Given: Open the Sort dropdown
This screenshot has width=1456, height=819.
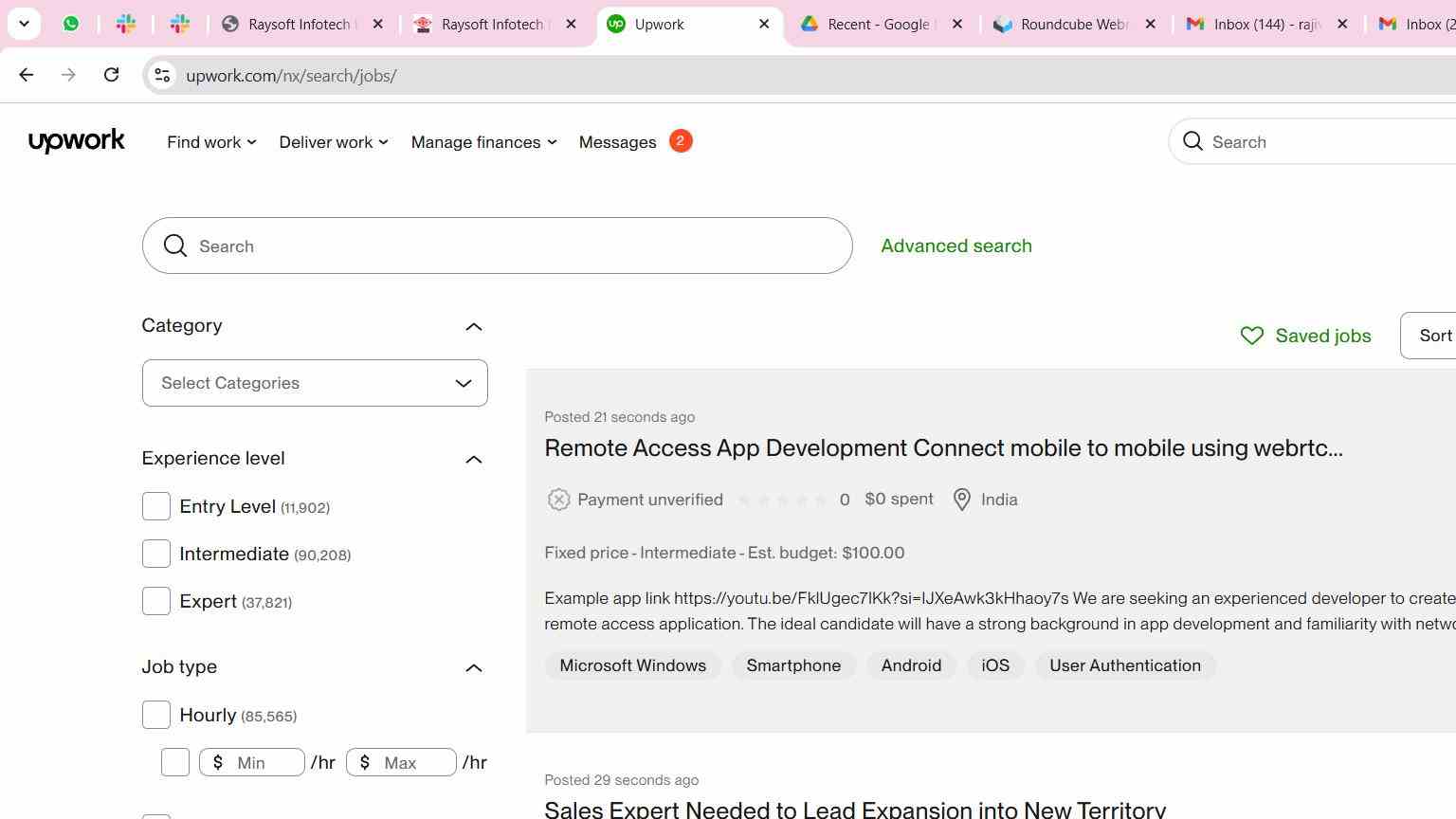Looking at the screenshot, I should tap(1429, 336).
